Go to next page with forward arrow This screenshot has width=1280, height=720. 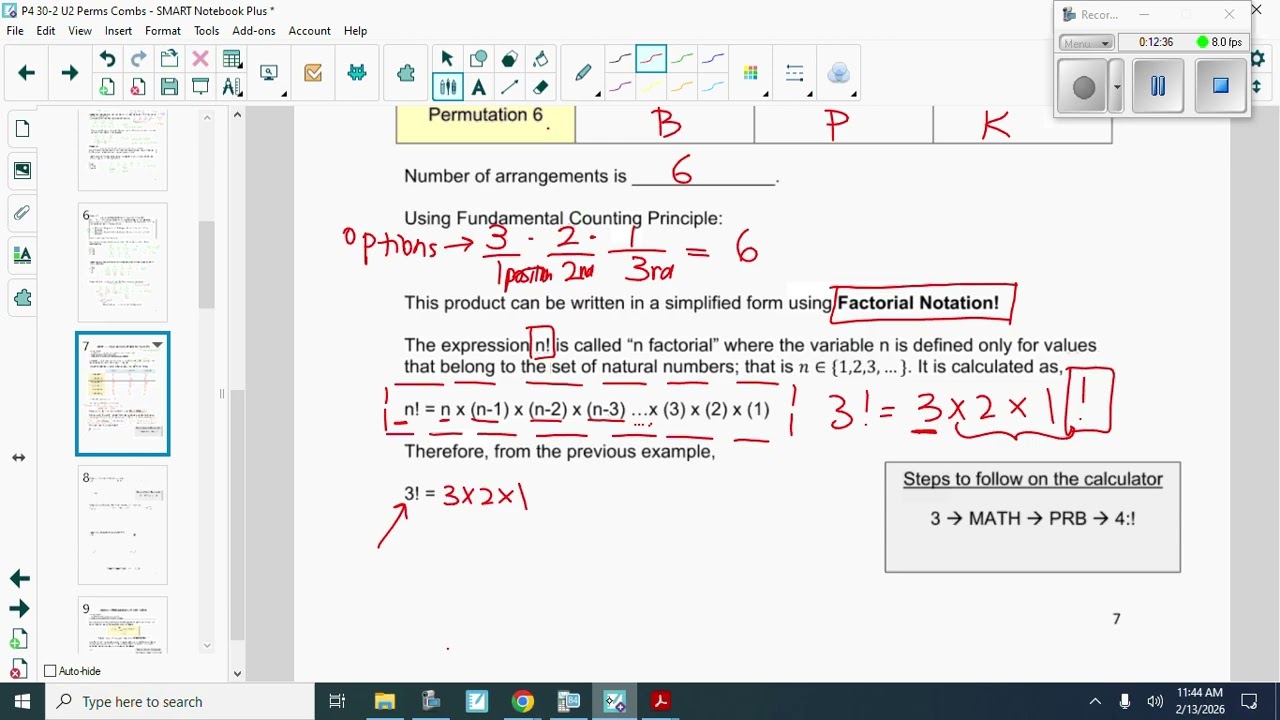[69, 73]
